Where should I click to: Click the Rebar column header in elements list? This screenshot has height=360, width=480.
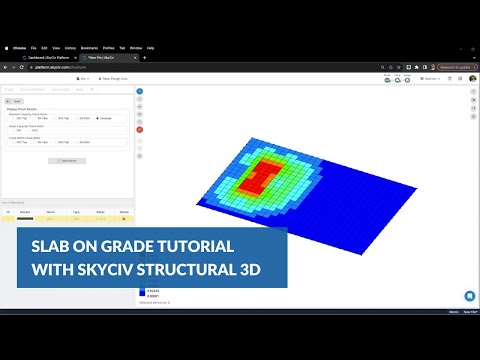100,212
